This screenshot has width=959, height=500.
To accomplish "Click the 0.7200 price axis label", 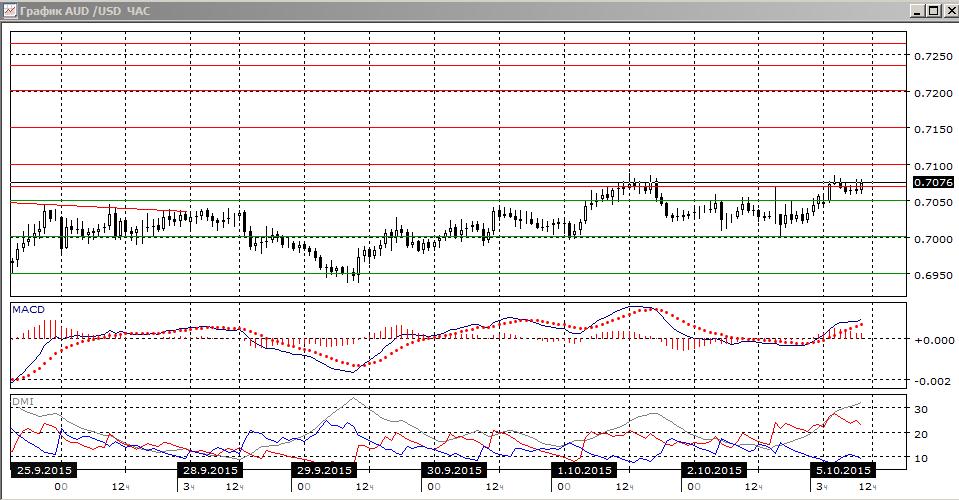I will coord(933,93).
